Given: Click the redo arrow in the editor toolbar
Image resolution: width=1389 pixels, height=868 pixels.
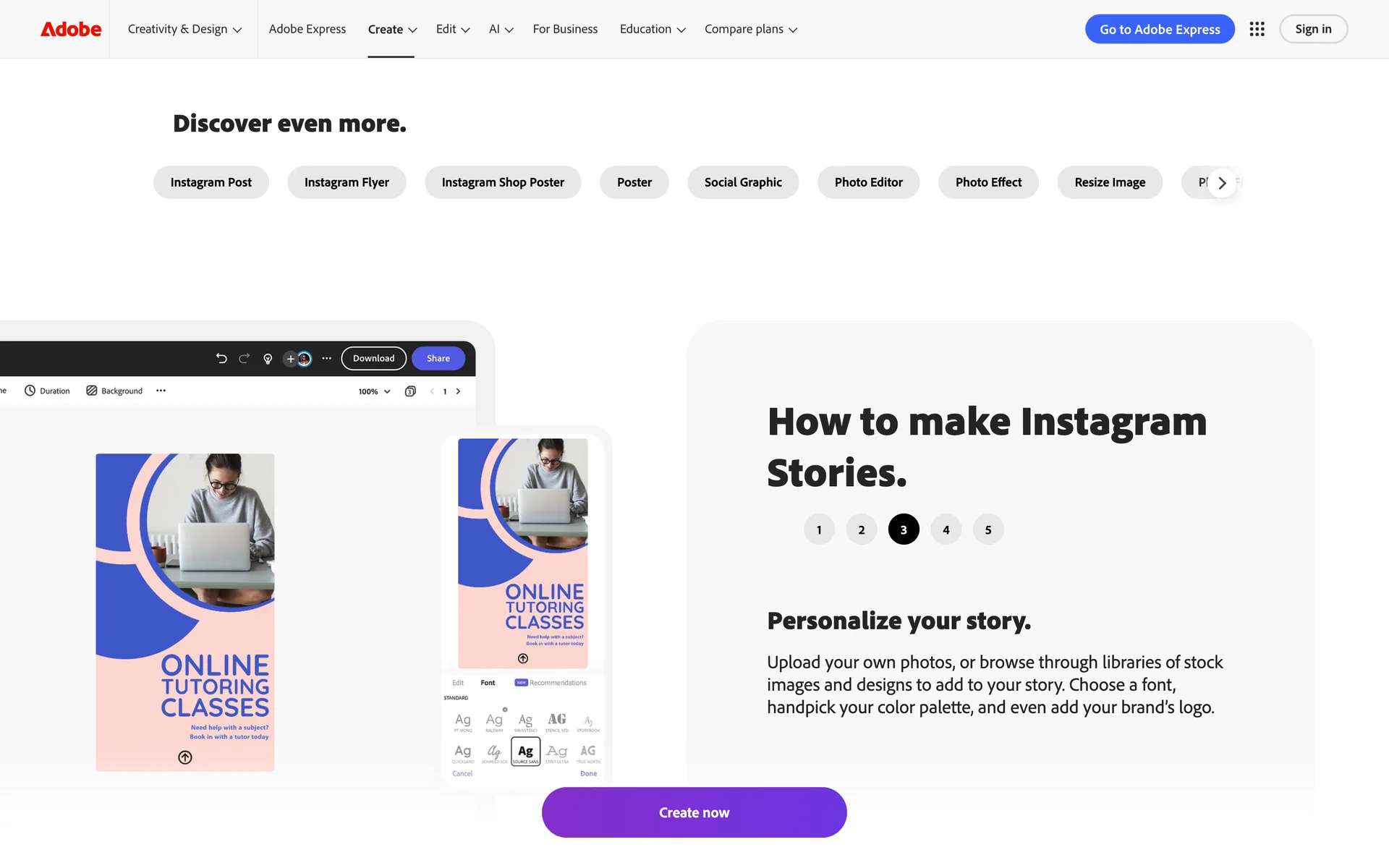Looking at the screenshot, I should click(245, 358).
